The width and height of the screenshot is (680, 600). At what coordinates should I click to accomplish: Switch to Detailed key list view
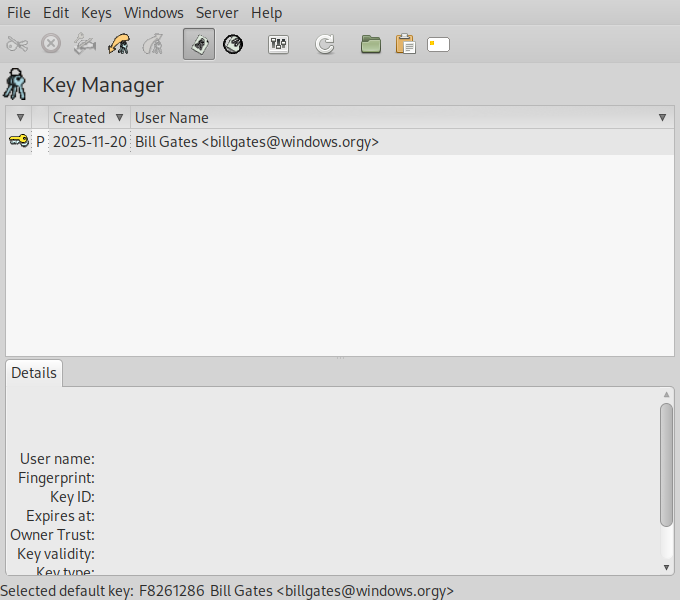233,44
